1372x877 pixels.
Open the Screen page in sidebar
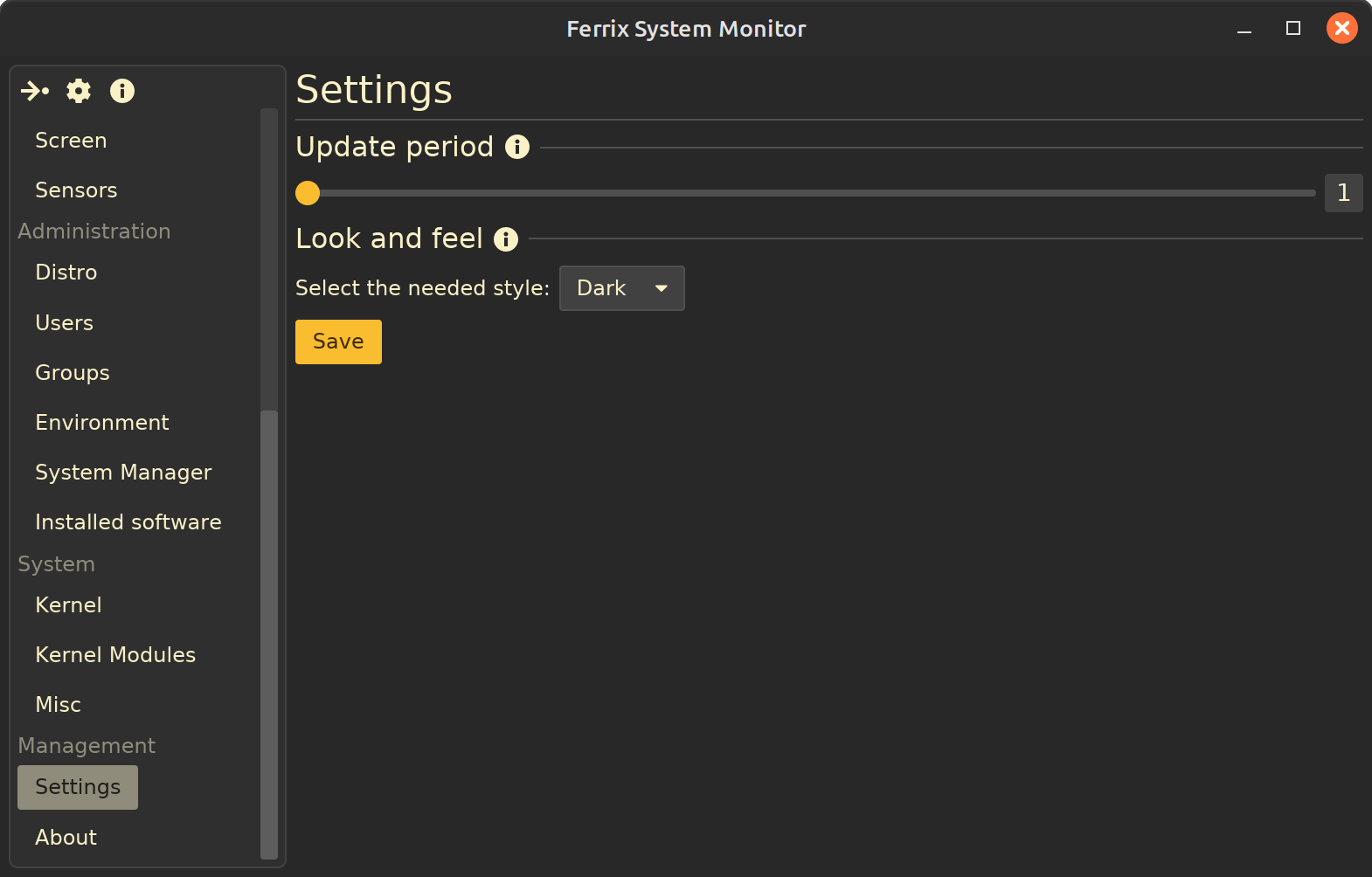click(71, 141)
